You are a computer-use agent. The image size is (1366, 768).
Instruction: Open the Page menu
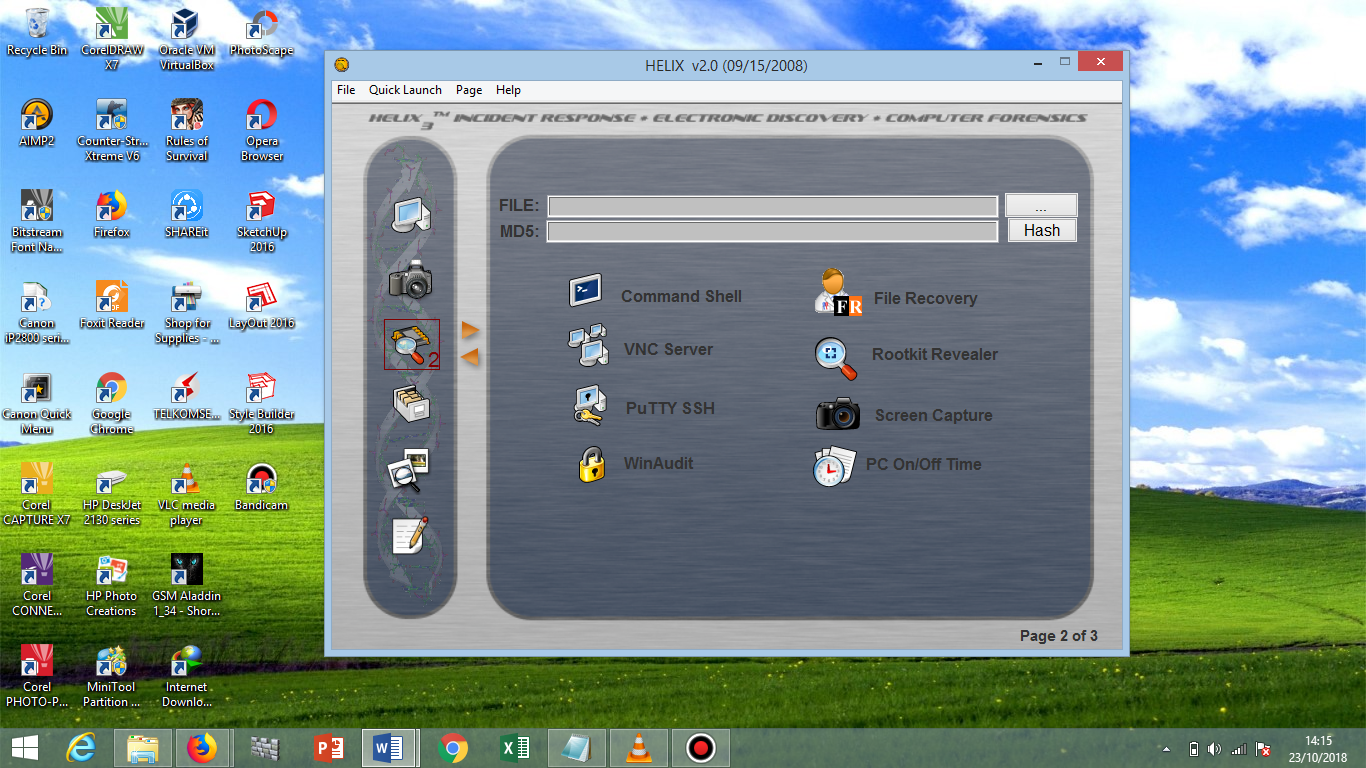[x=468, y=89]
